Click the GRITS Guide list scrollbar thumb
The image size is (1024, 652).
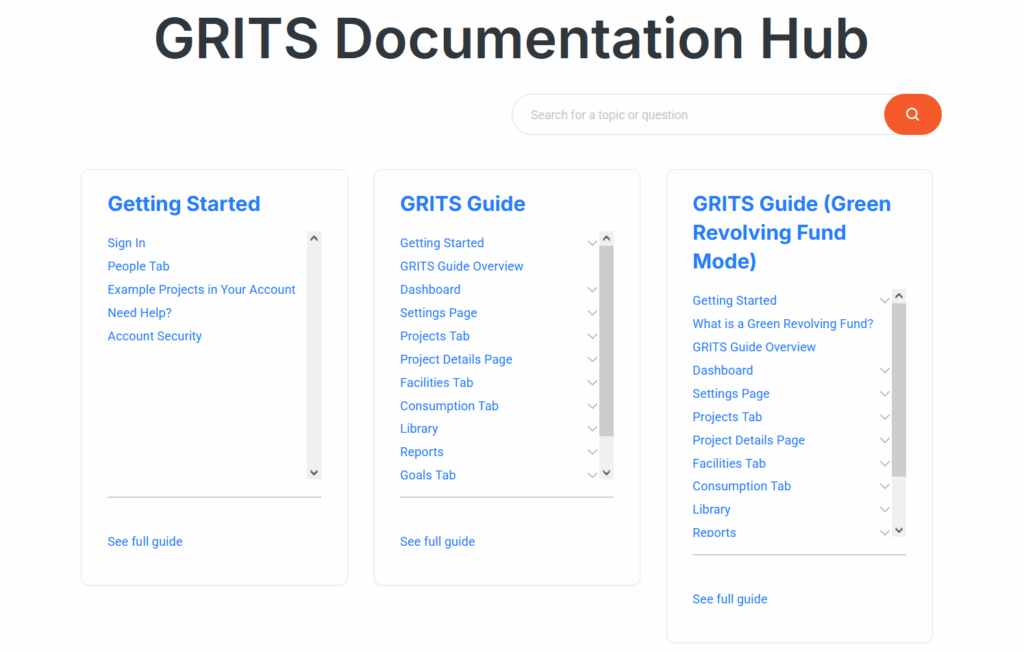click(x=607, y=340)
